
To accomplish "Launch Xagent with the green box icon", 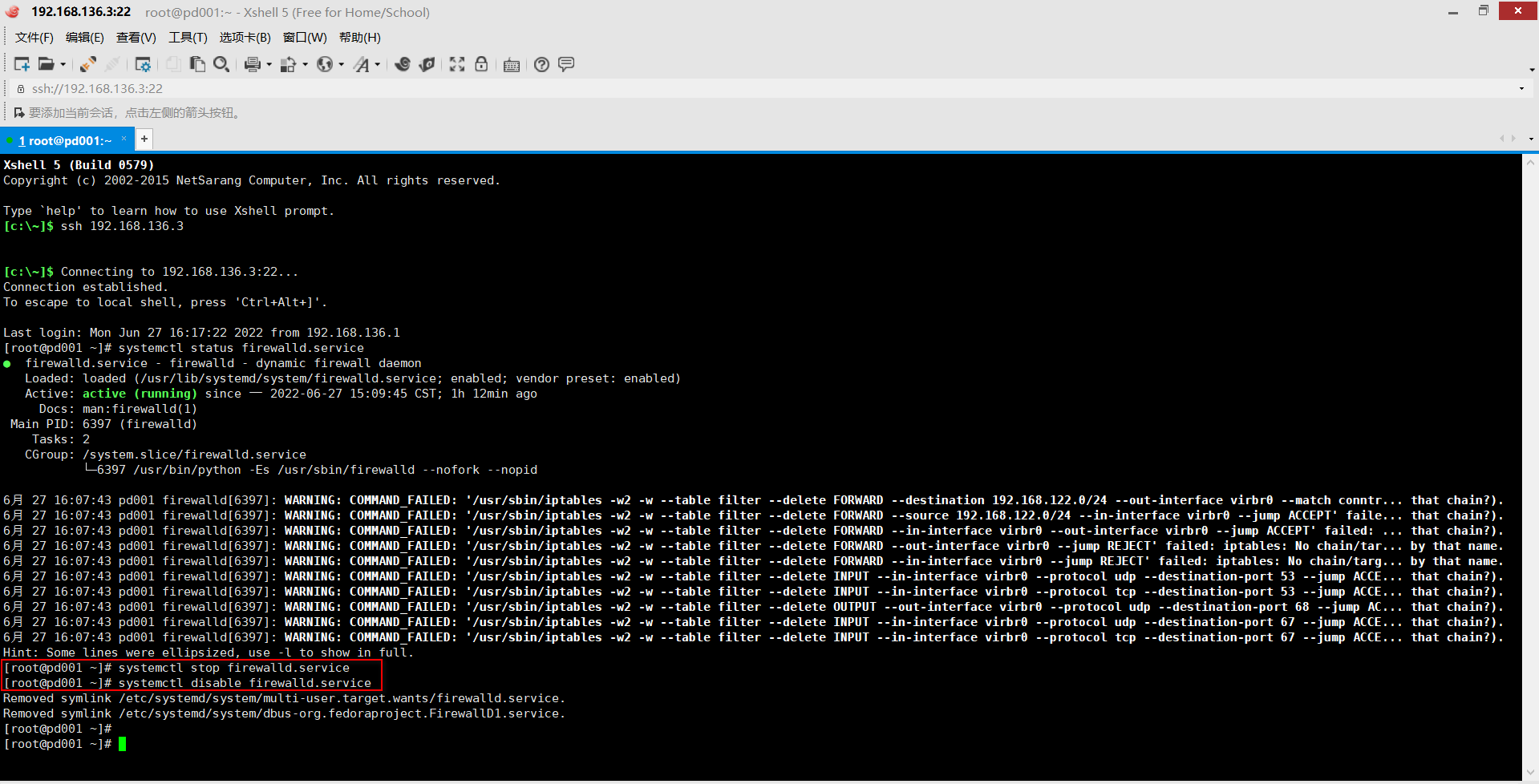I will (427, 64).
